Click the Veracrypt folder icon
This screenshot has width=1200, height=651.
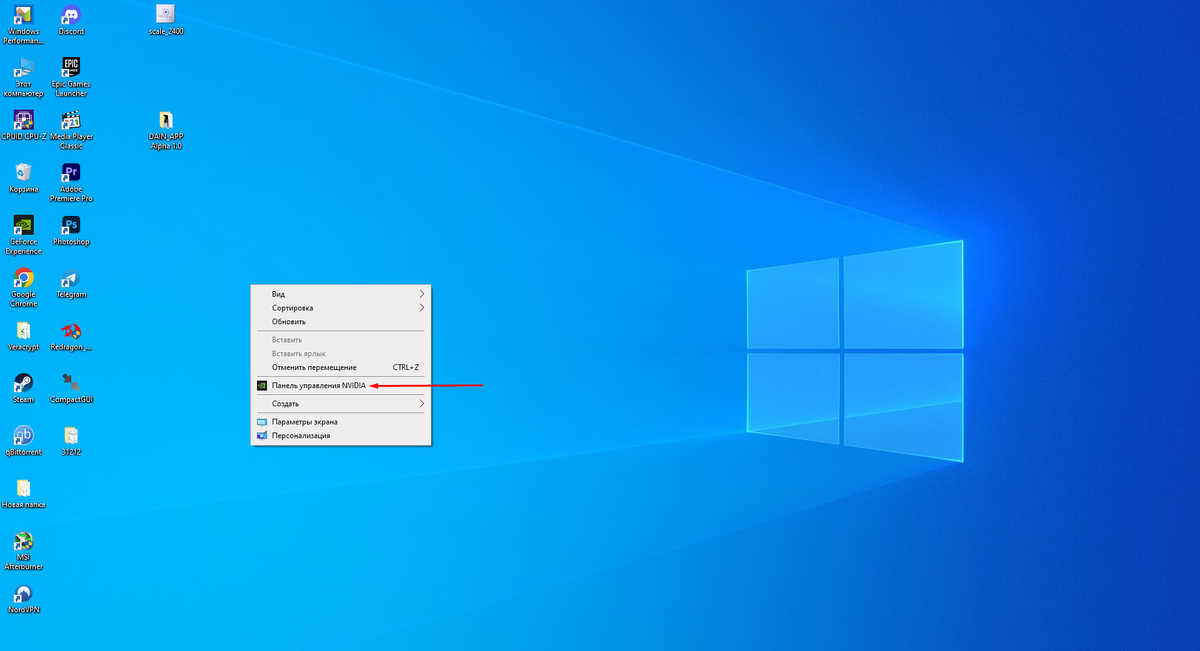coord(23,336)
